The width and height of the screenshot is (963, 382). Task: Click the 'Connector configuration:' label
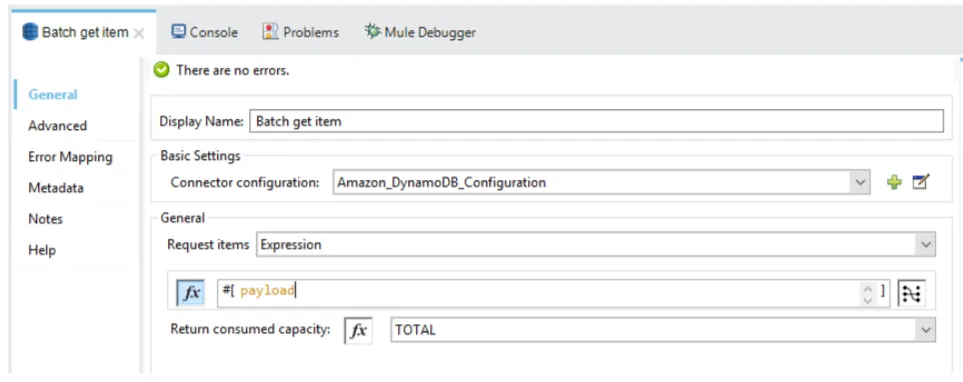(245, 182)
